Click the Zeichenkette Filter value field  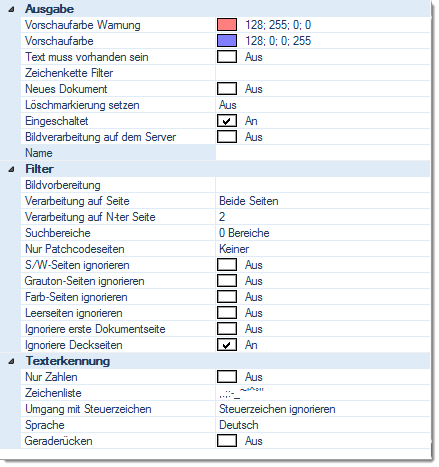click(x=323, y=73)
